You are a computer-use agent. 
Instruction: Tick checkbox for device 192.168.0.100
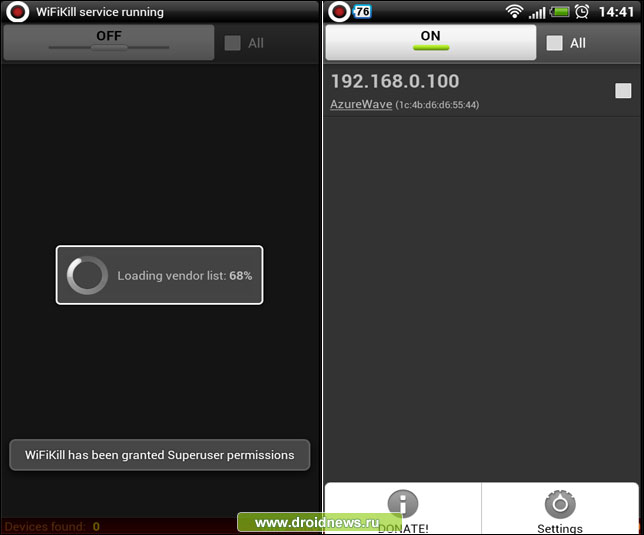(623, 90)
